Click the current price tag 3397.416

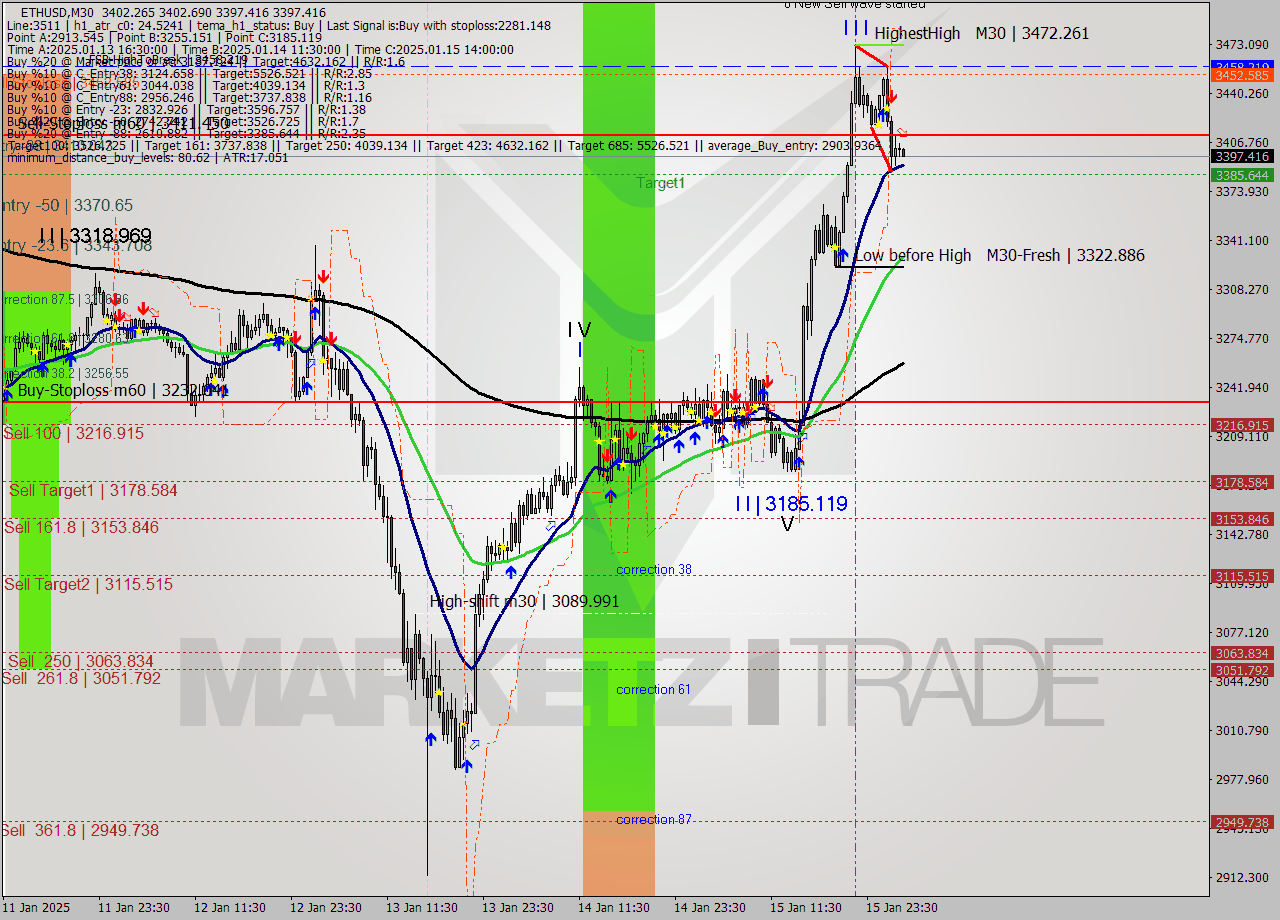click(1241, 156)
